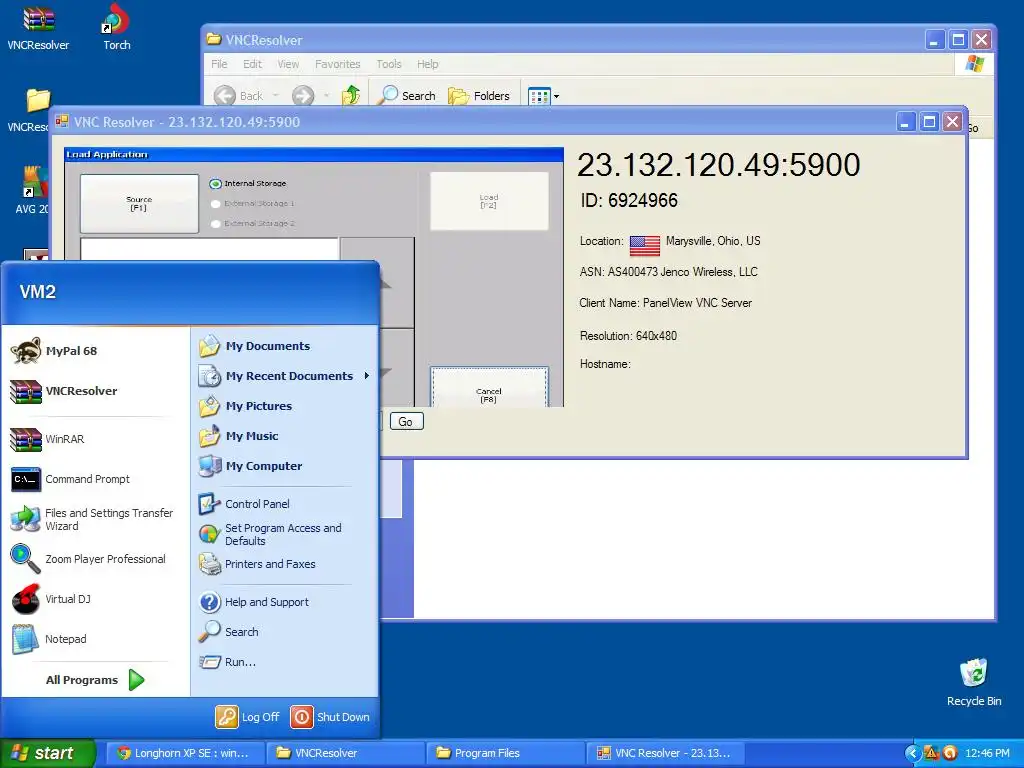Open Tools menu in Explorer window
This screenshot has width=1024, height=768.
(389, 64)
